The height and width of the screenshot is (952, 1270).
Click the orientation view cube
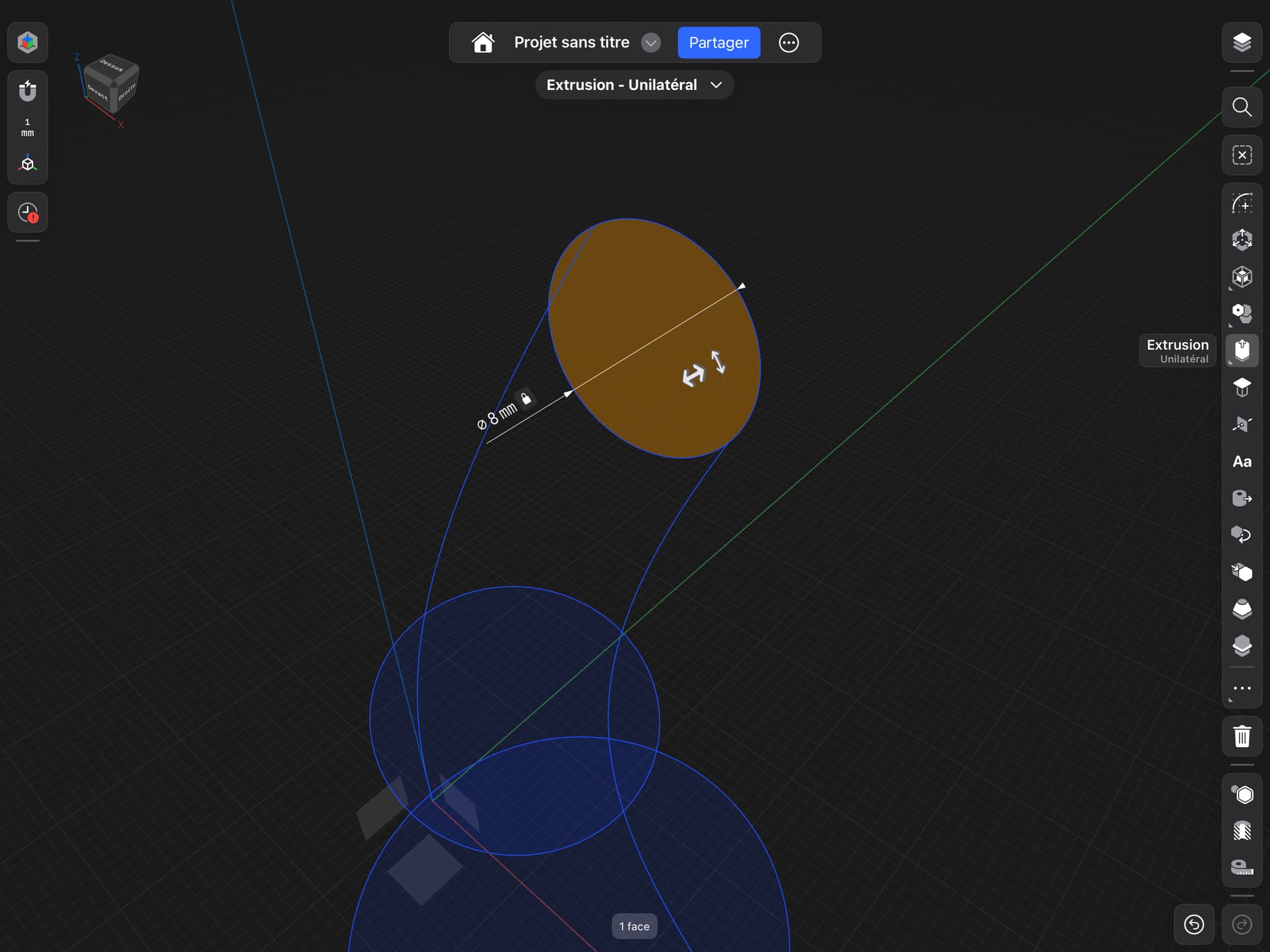(111, 84)
